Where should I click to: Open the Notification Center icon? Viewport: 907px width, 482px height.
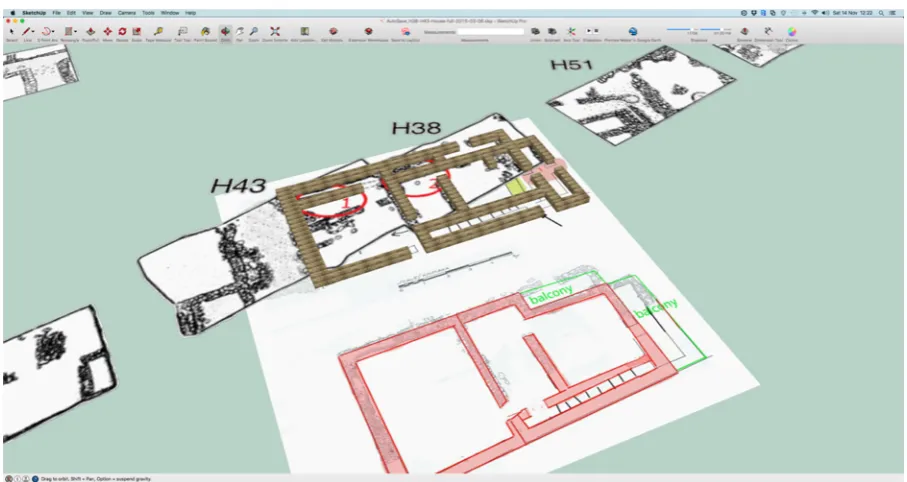[893, 13]
